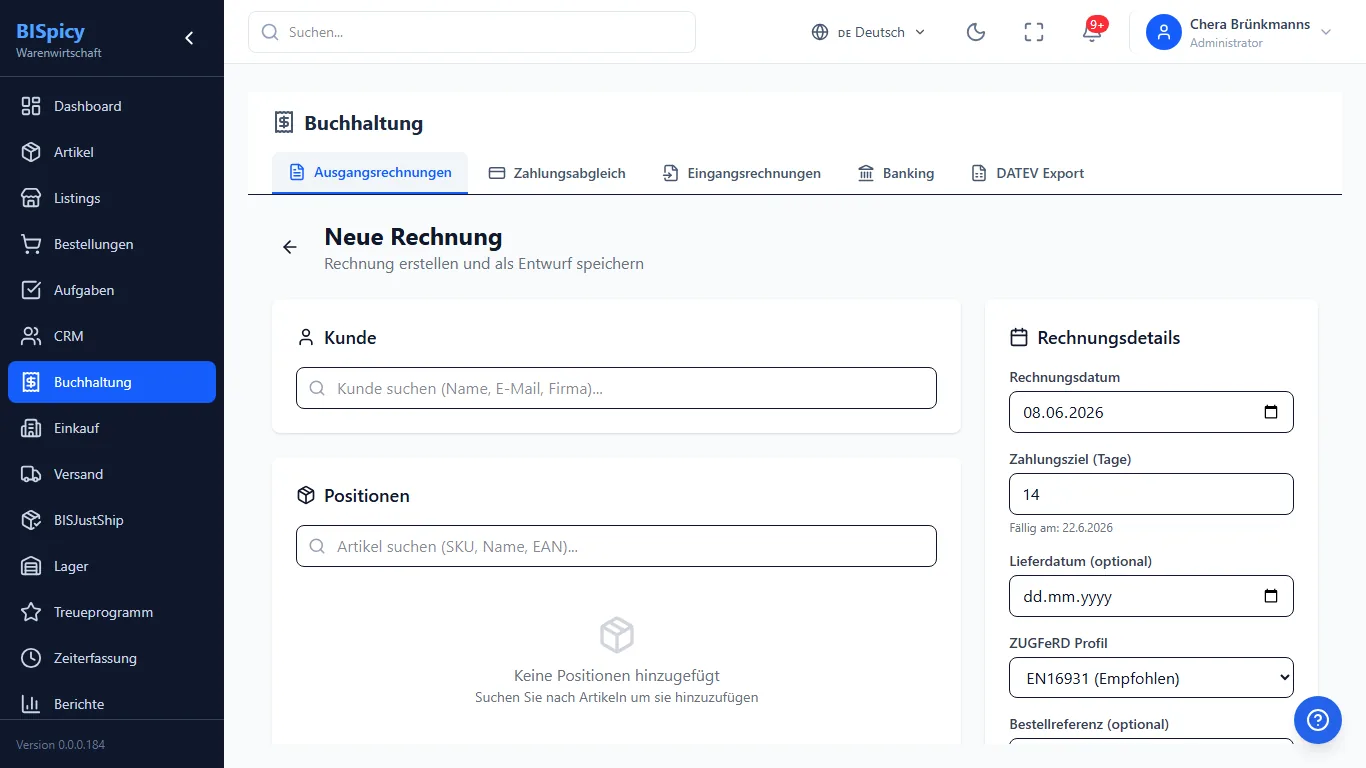
Task: Click the Treueprogramm star icon
Action: coord(31,612)
